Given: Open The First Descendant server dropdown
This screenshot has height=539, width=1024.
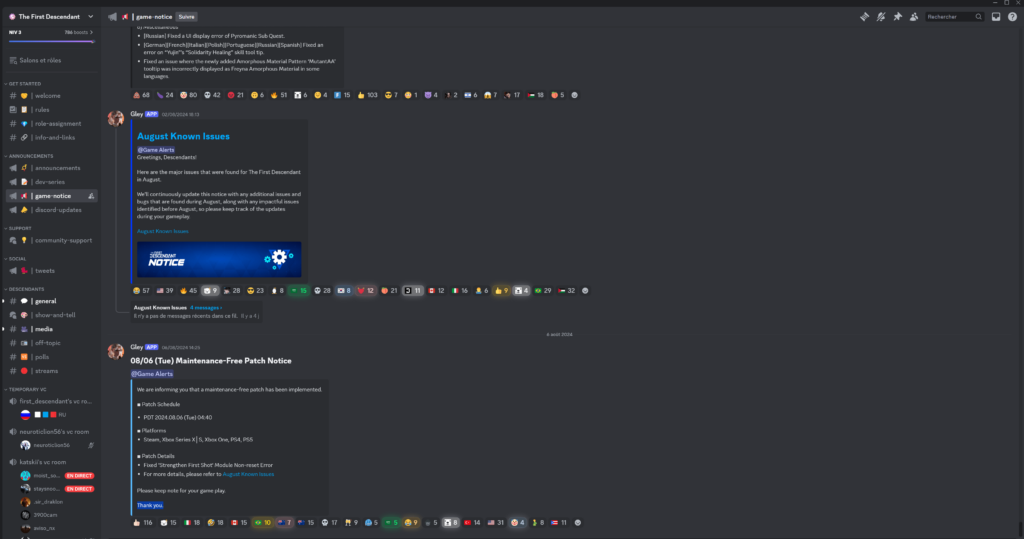Looking at the screenshot, I should point(51,16).
